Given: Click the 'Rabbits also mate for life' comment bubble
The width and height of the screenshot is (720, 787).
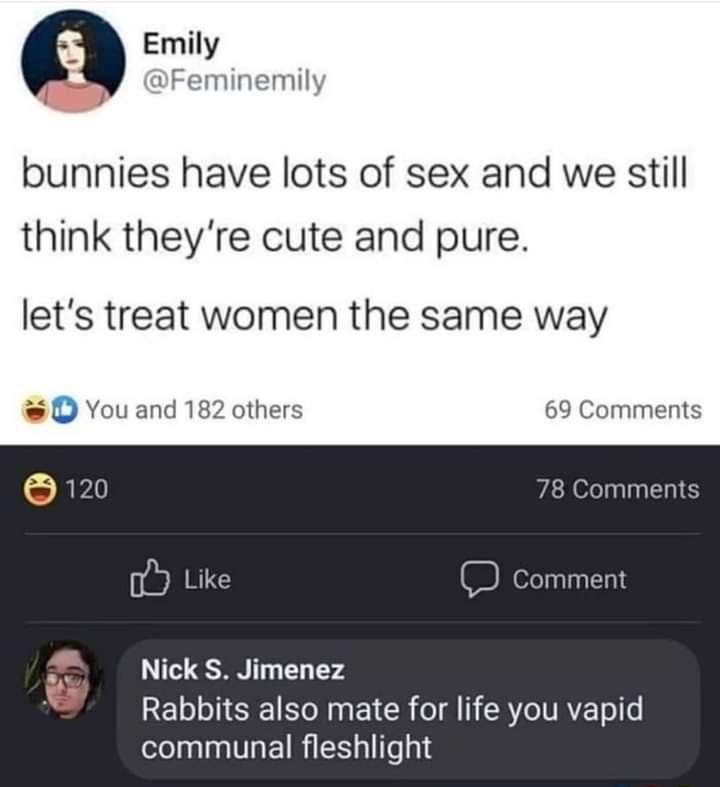Looking at the screenshot, I should [x=408, y=709].
